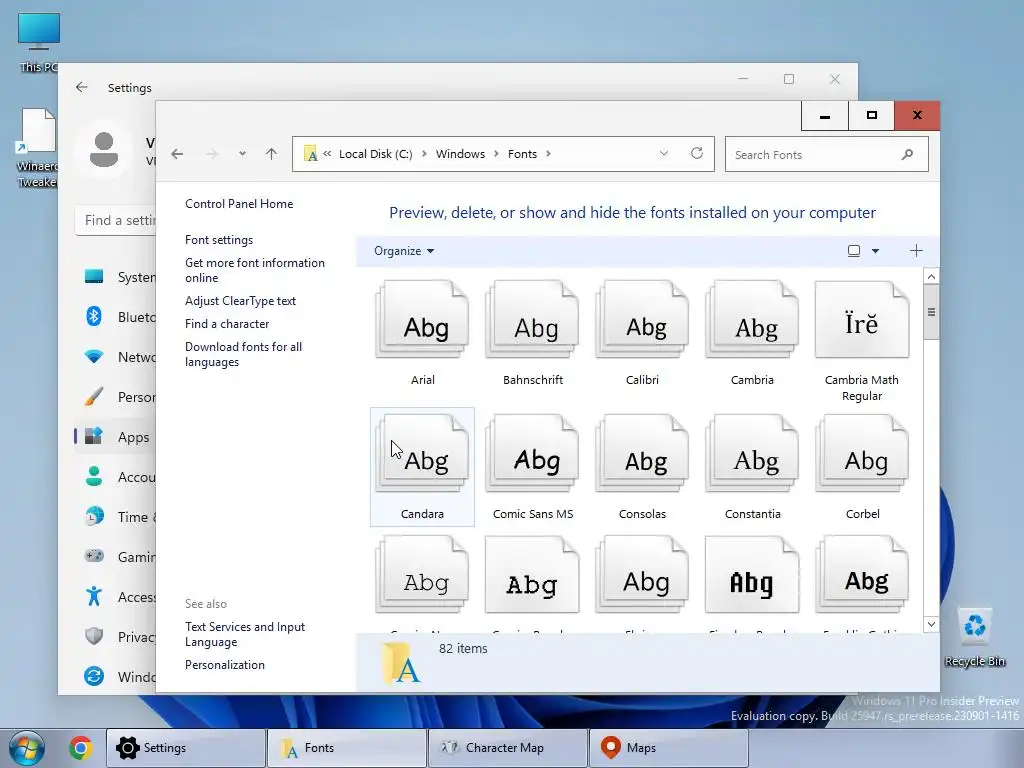Image resolution: width=1024 pixels, height=768 pixels.
Task: Switch to the Settings taskbar button
Action: pos(186,748)
